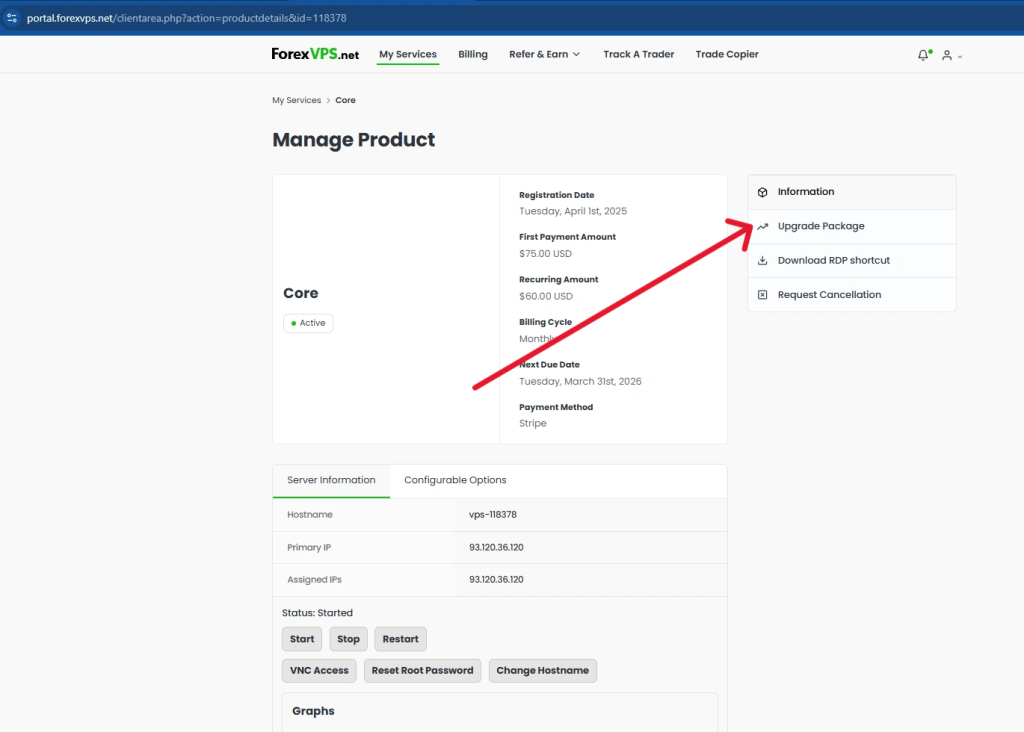Open the user account profile icon

tap(946, 55)
